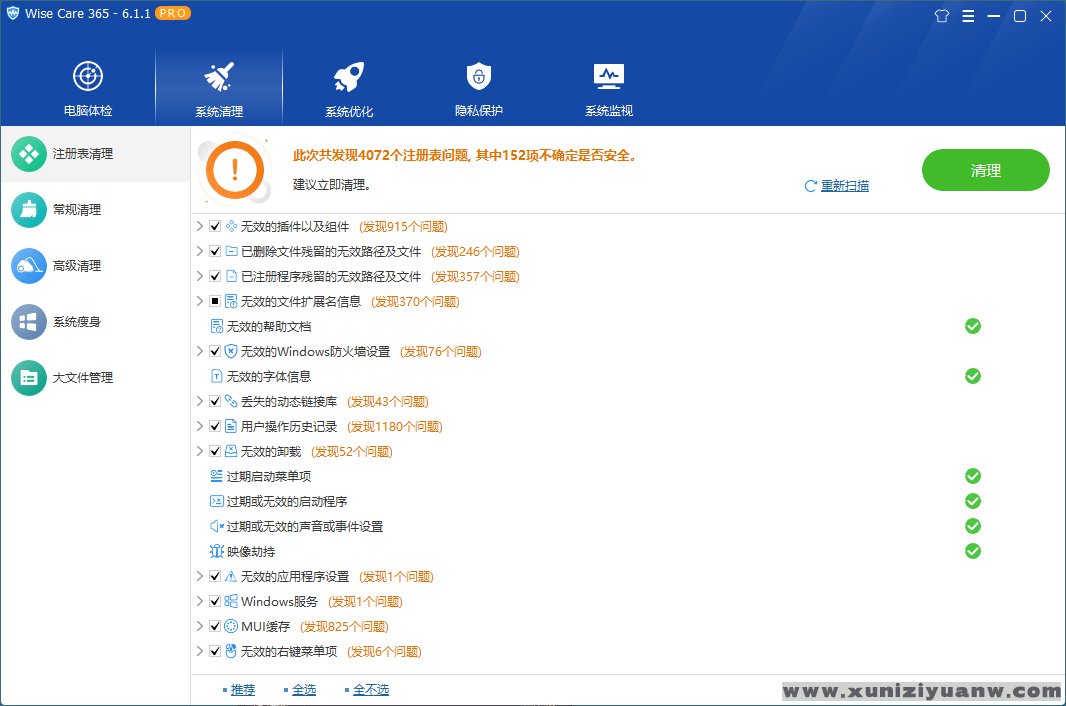This screenshot has height=706, width=1066.
Task: Open the 隐私保护 shield lock icon
Action: click(479, 77)
